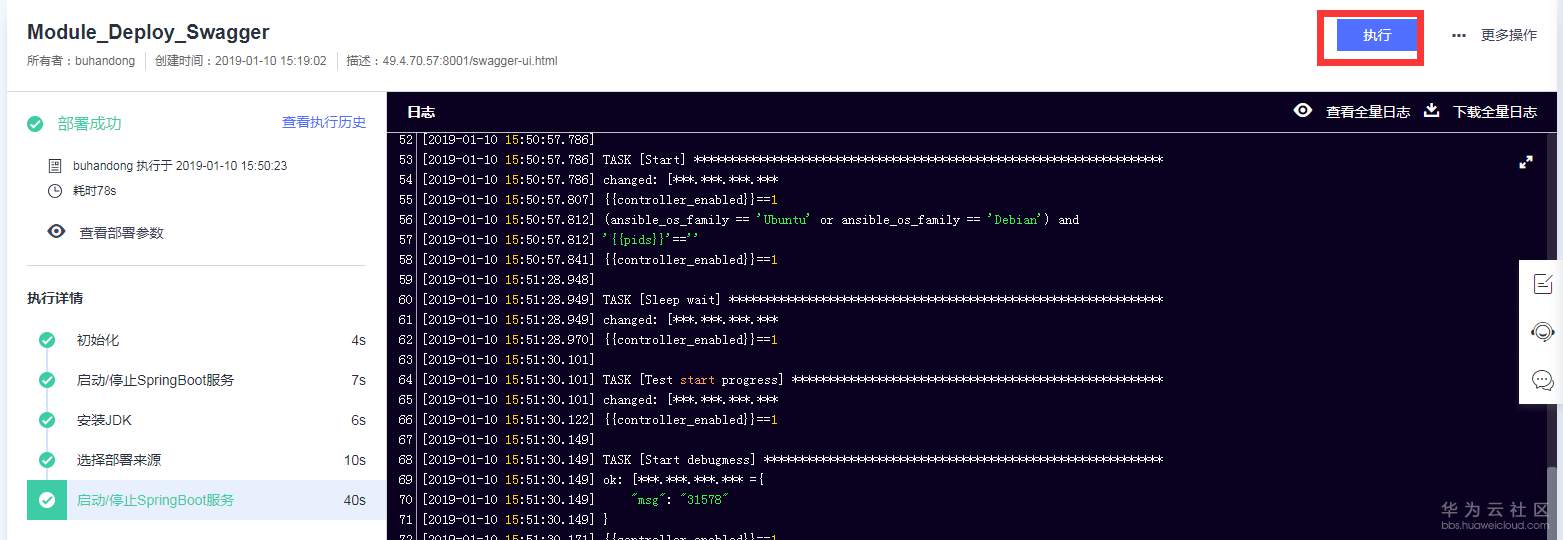Click the three-dot more icon
Image resolution: width=1563 pixels, height=540 pixels.
click(1459, 35)
